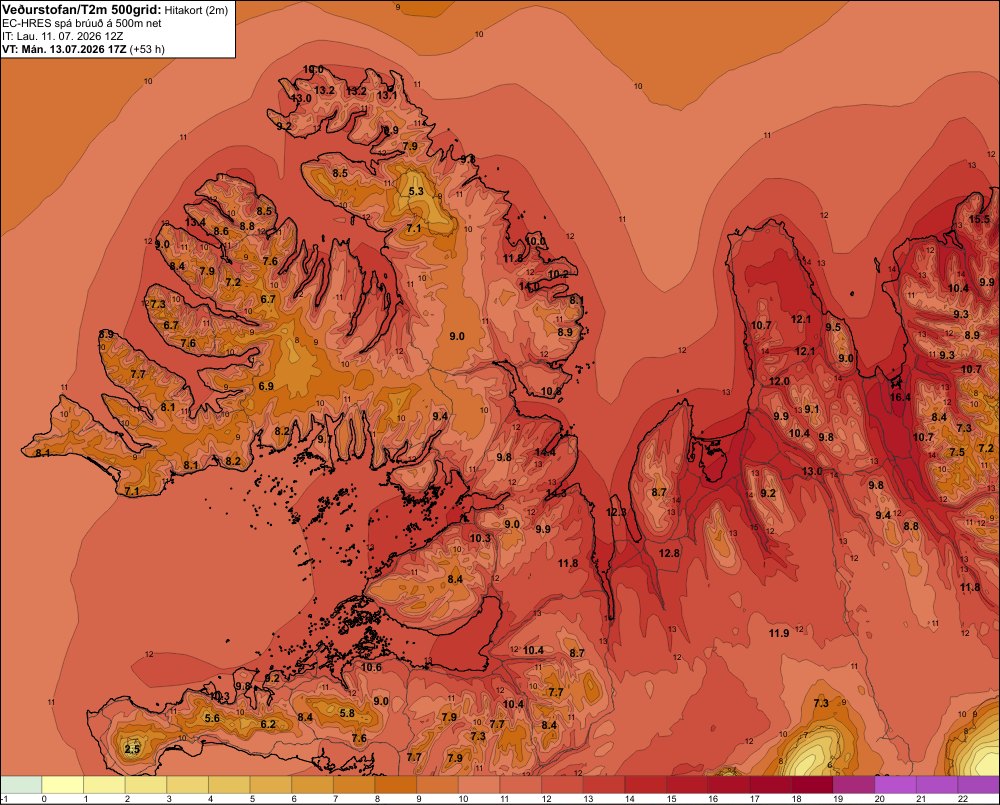
Task: Click the 2.5 temperature label on the glacier
Action: [132, 749]
